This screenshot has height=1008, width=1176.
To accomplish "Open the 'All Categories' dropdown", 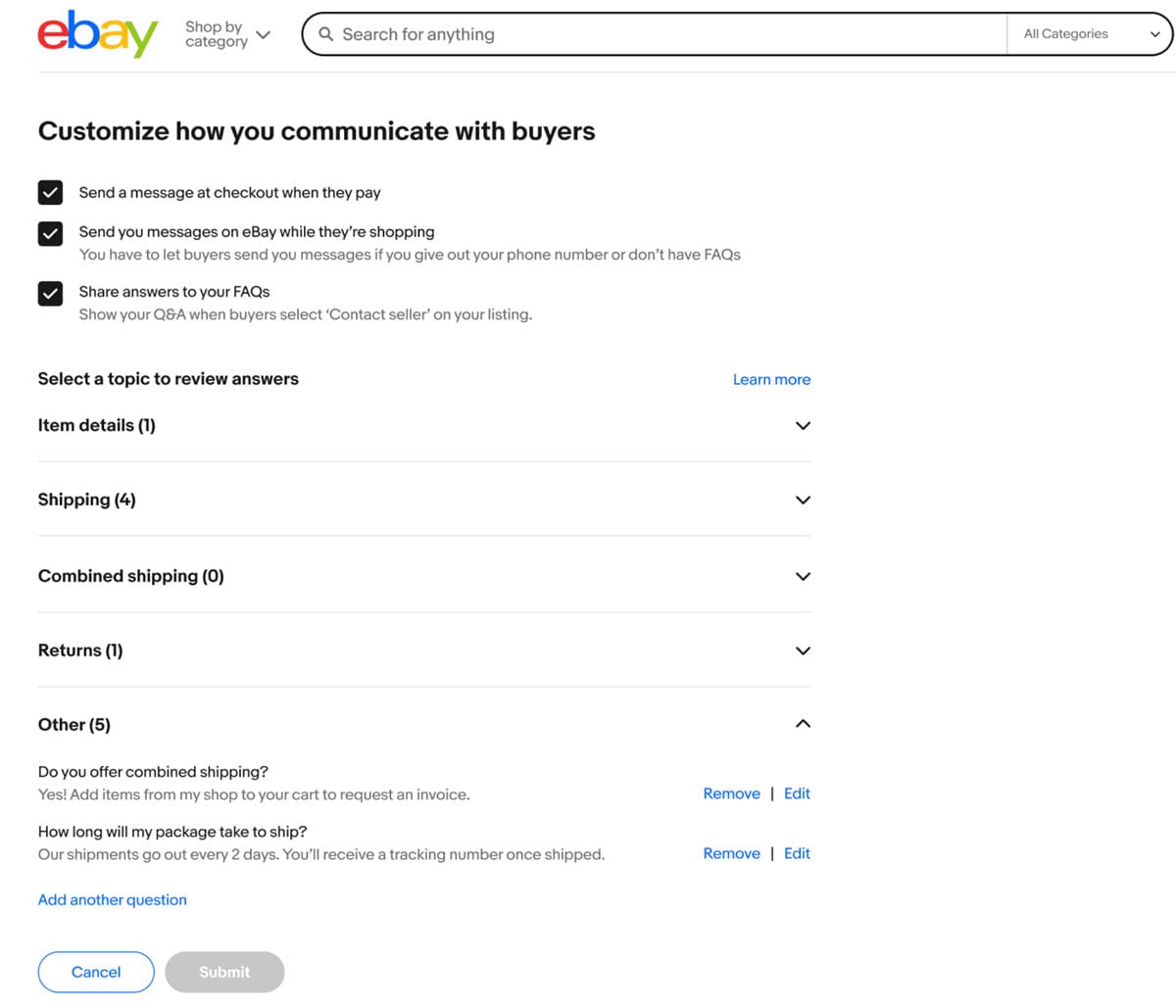I will point(1088,33).
